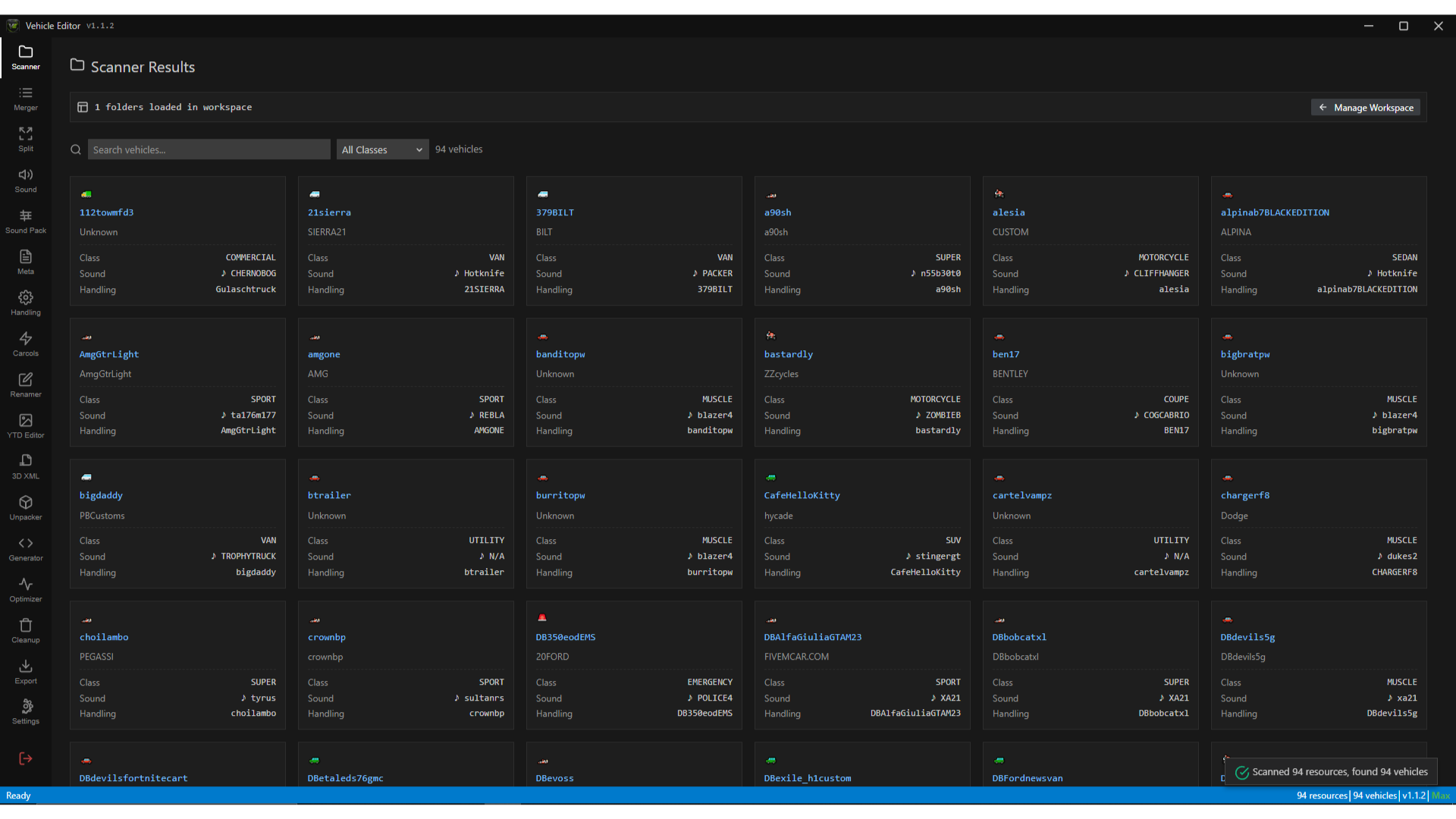Open the Carcols tool
Screen dimensions: 1456x819
26,344
